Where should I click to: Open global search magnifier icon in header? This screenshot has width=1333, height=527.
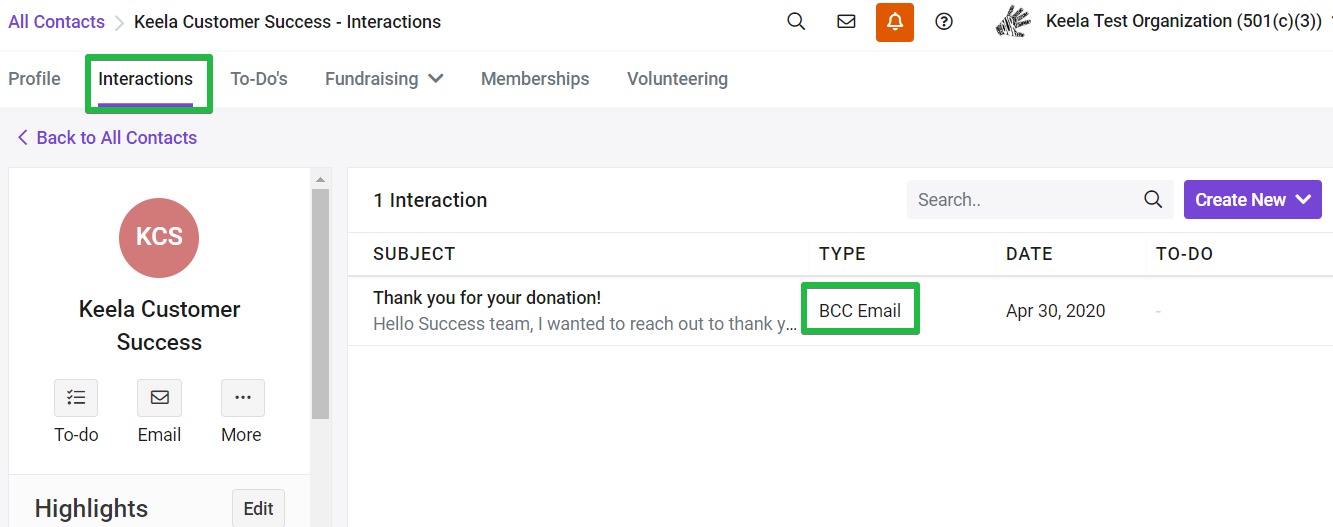pos(796,21)
